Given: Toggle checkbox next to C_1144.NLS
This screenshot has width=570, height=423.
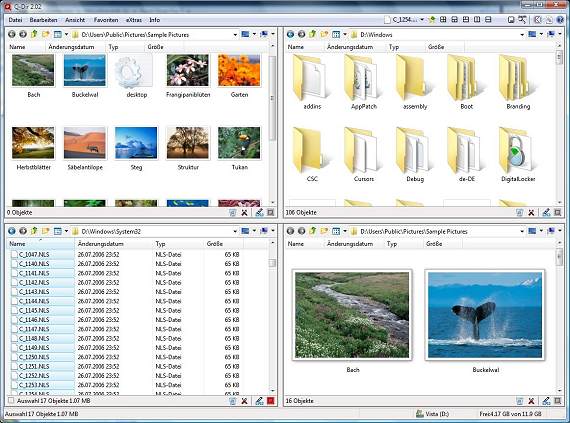Looking at the screenshot, I should click(14, 301).
